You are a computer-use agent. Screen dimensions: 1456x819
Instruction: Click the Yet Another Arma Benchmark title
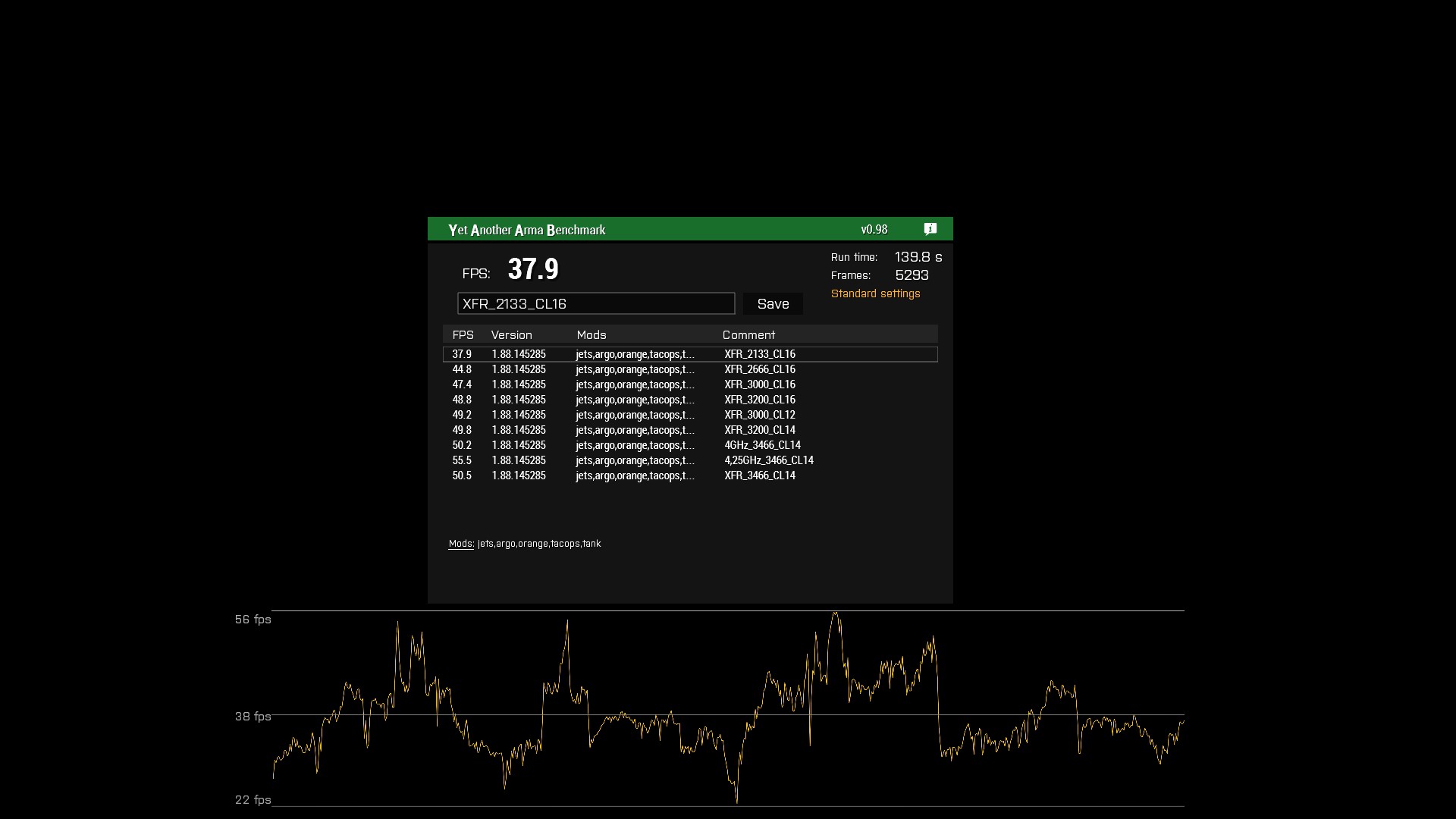point(527,230)
